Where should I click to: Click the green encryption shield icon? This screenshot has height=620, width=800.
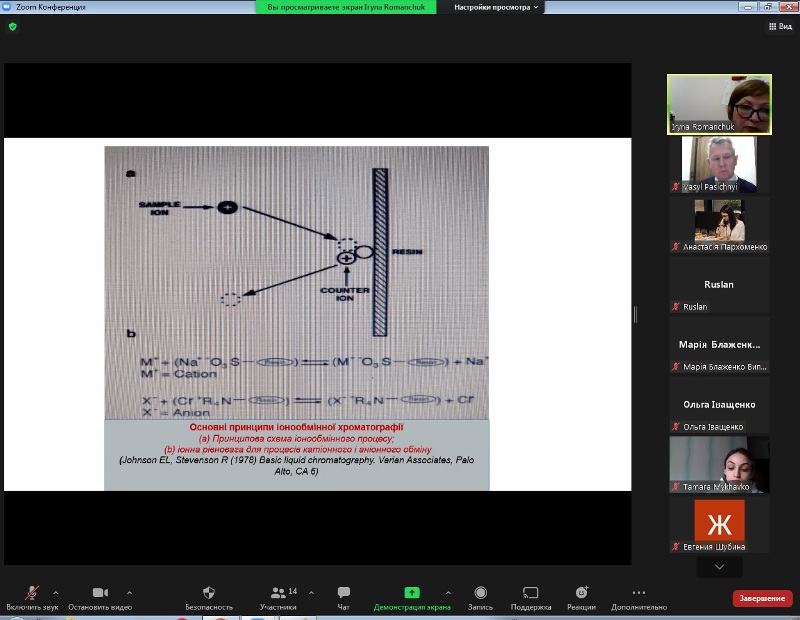[x=13, y=27]
